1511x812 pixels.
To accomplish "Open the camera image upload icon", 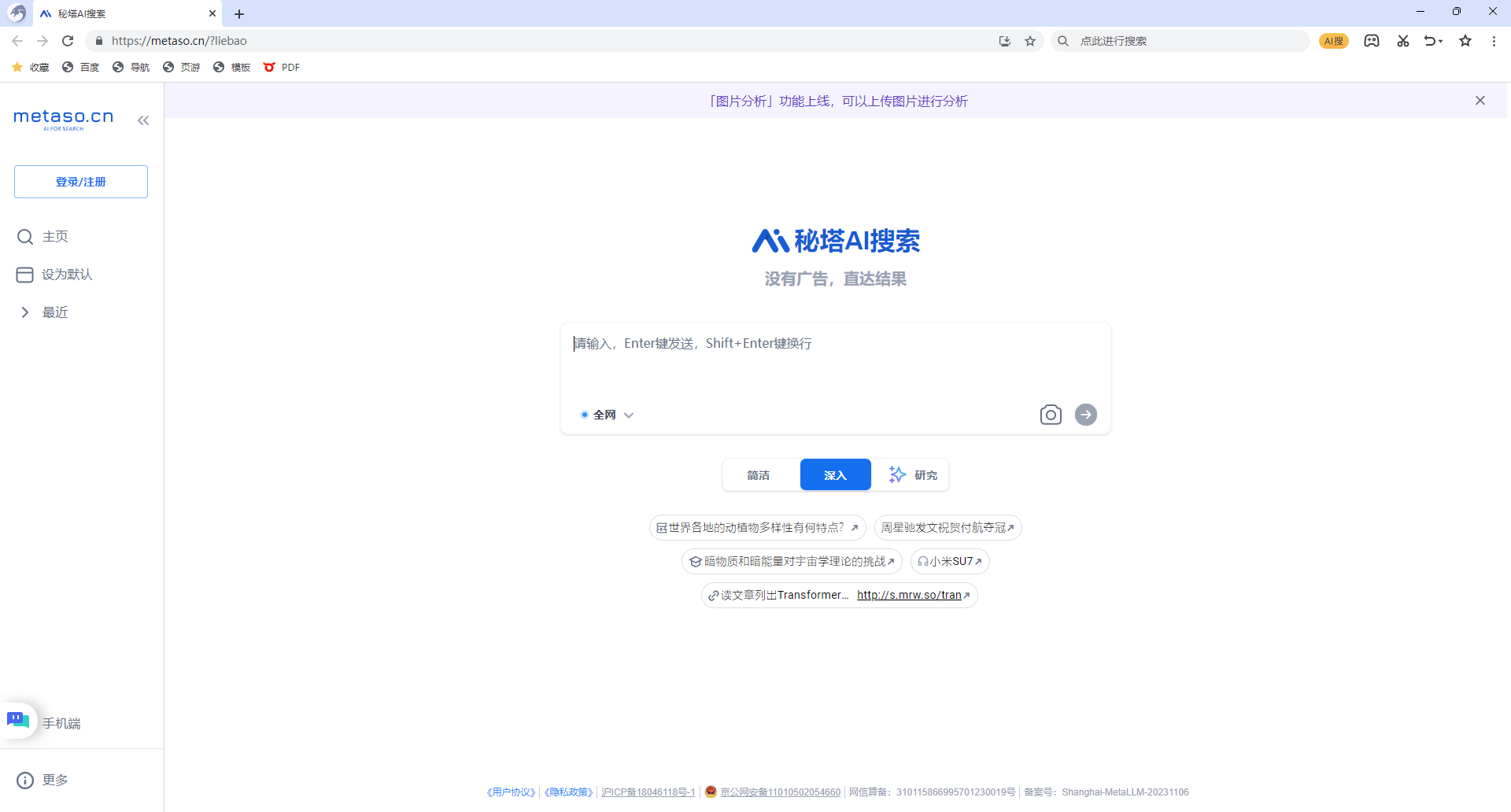I will pos(1051,415).
